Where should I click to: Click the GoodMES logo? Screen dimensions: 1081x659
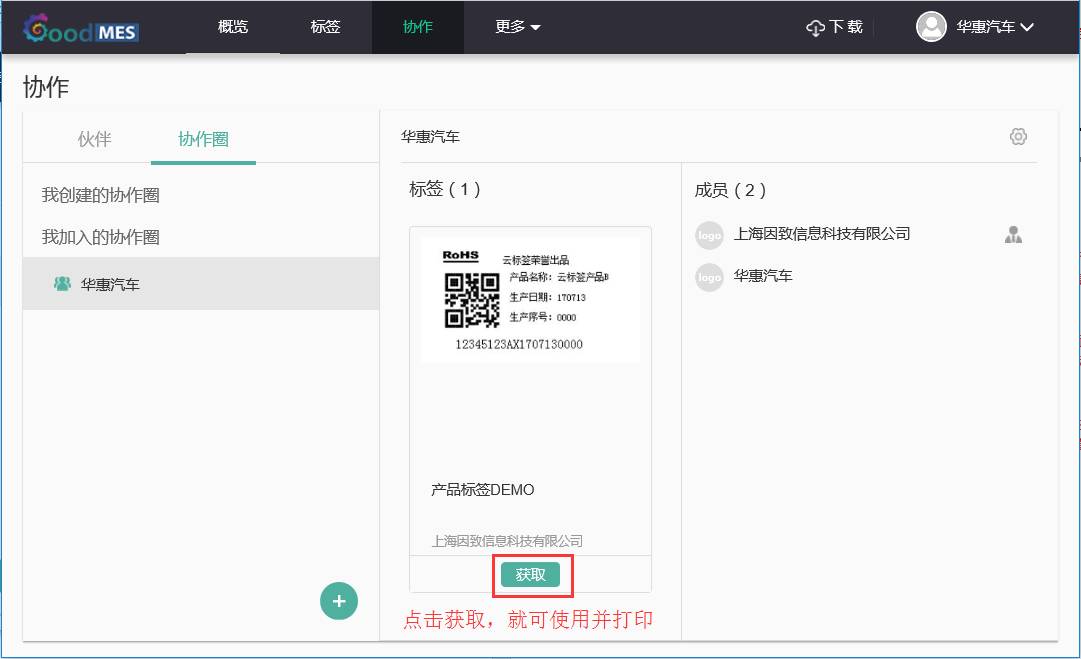(x=81, y=29)
